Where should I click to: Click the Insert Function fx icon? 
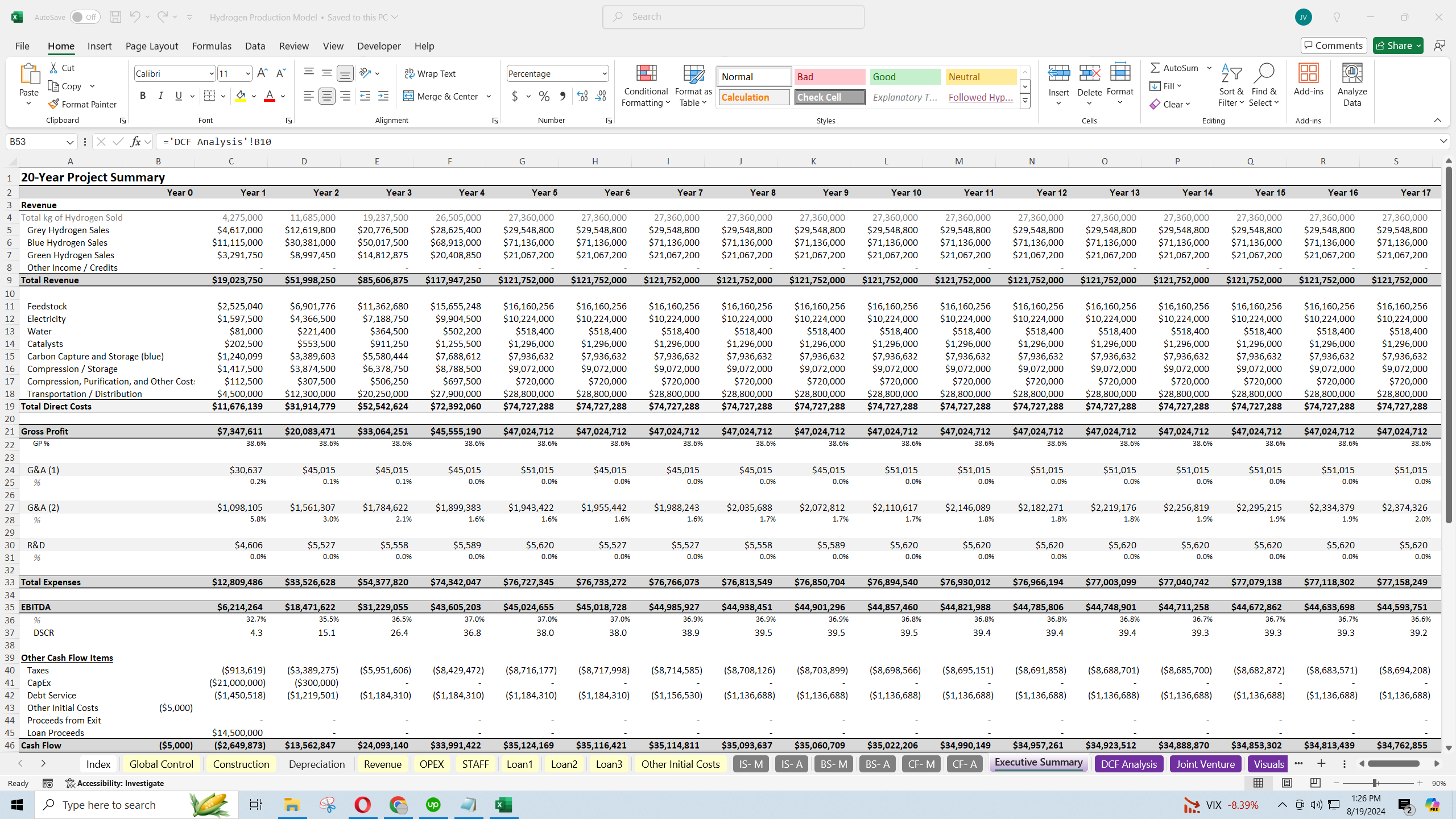click(x=135, y=142)
